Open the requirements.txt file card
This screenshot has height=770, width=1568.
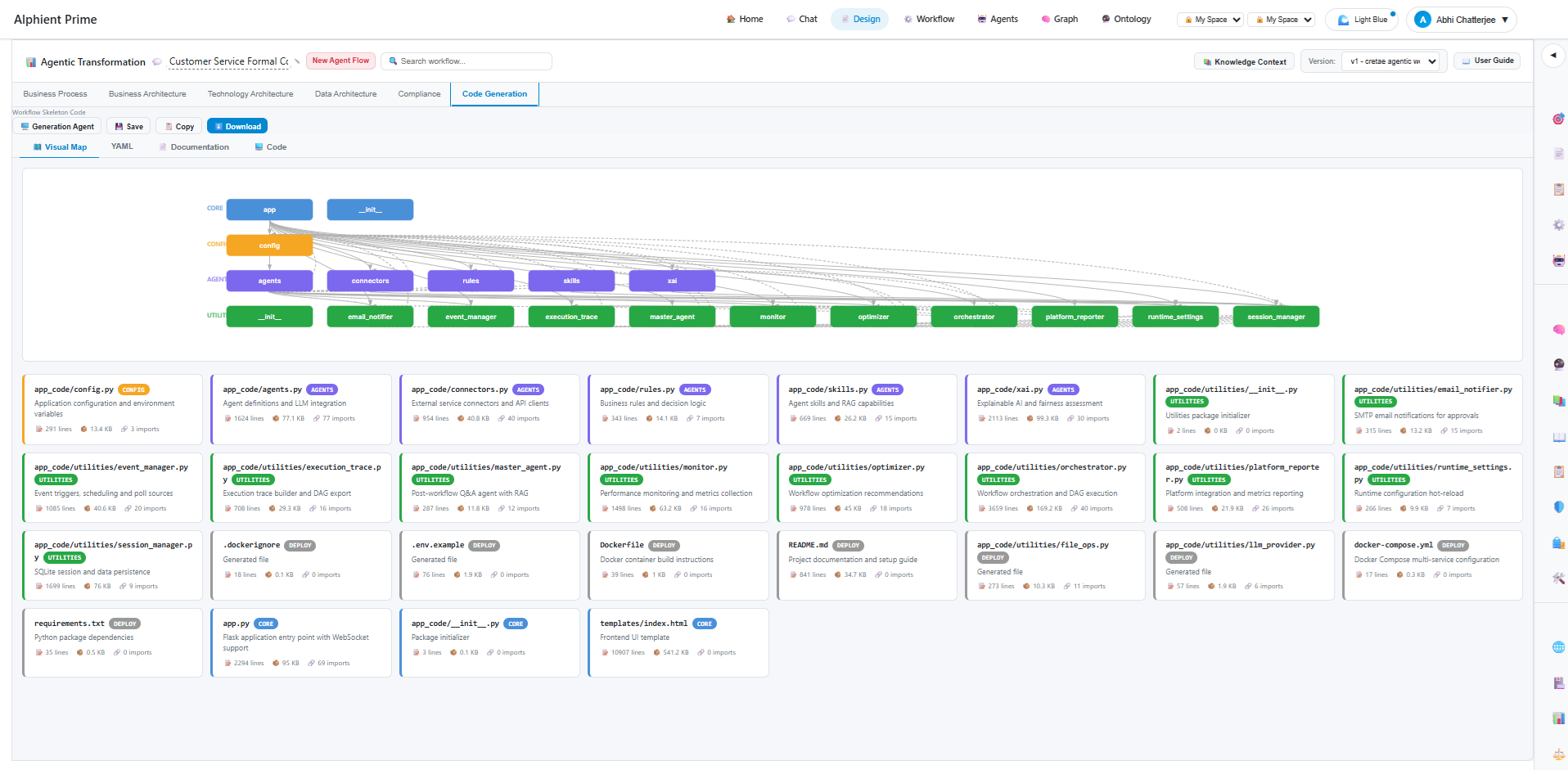[x=113, y=642]
